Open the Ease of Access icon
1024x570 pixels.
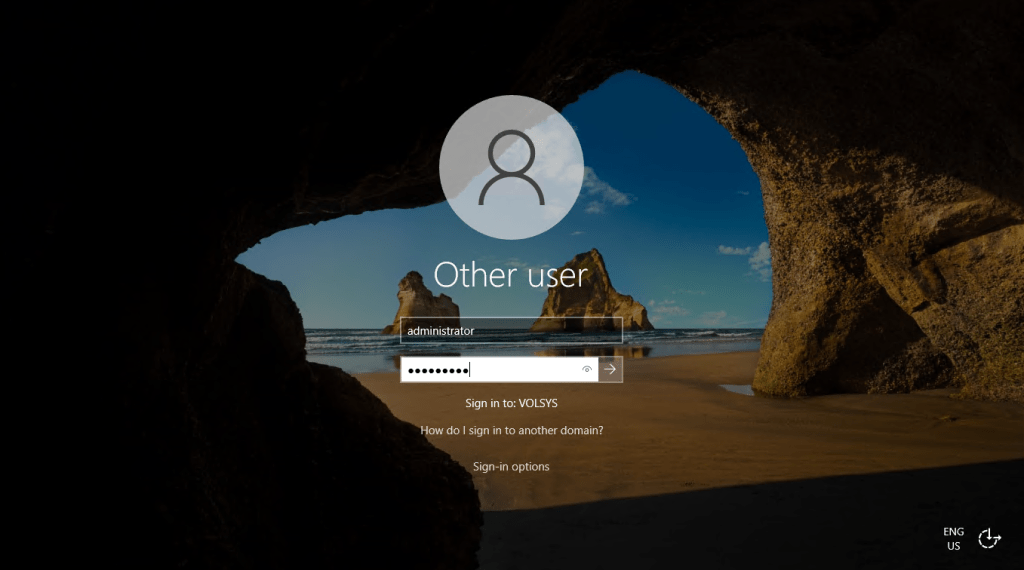[988, 538]
